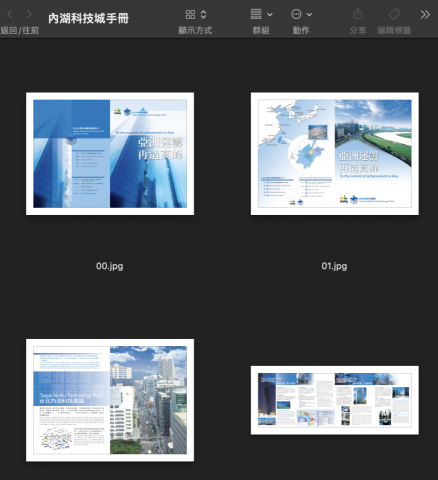Viewport: 438px width, 480px height.
Task: Go back with the left arrow
Action: pyautogui.click(x=10, y=14)
